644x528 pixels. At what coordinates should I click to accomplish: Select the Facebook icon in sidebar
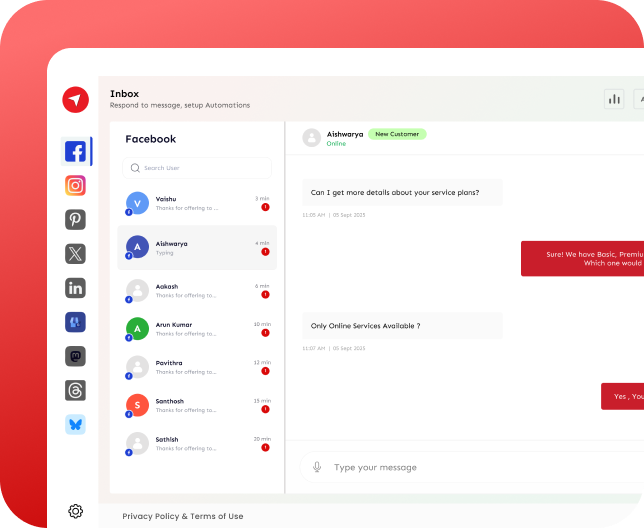75,152
